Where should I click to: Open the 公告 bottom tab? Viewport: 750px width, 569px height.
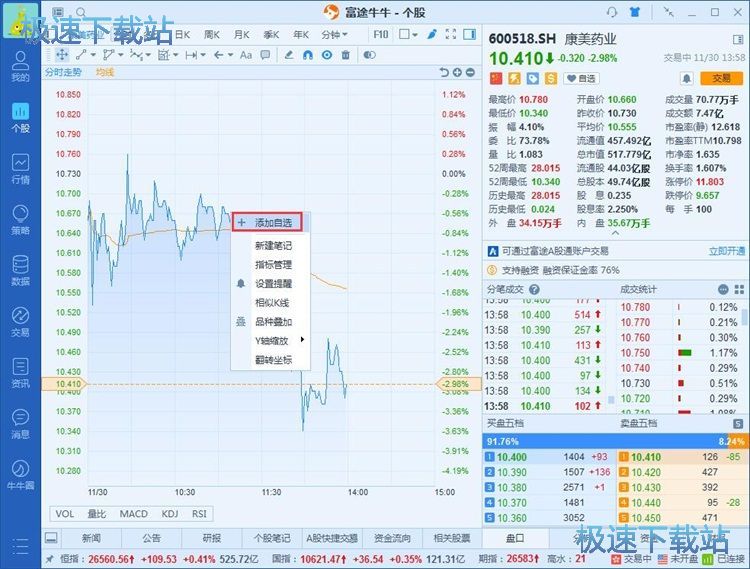[152, 538]
